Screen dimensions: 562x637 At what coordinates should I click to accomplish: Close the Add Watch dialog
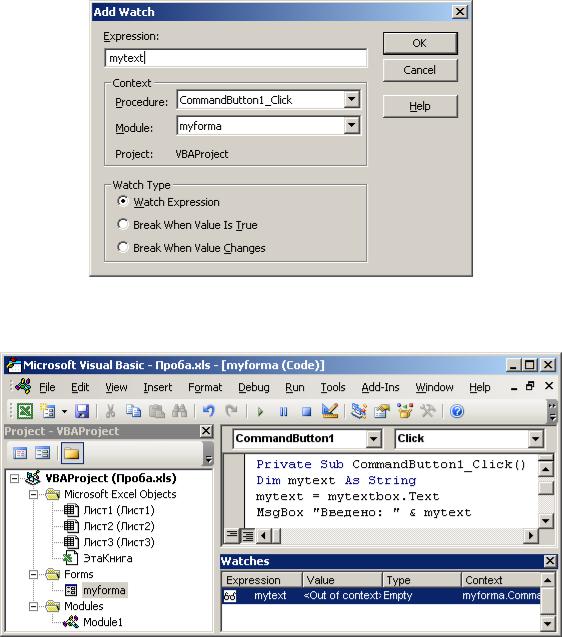[460, 11]
